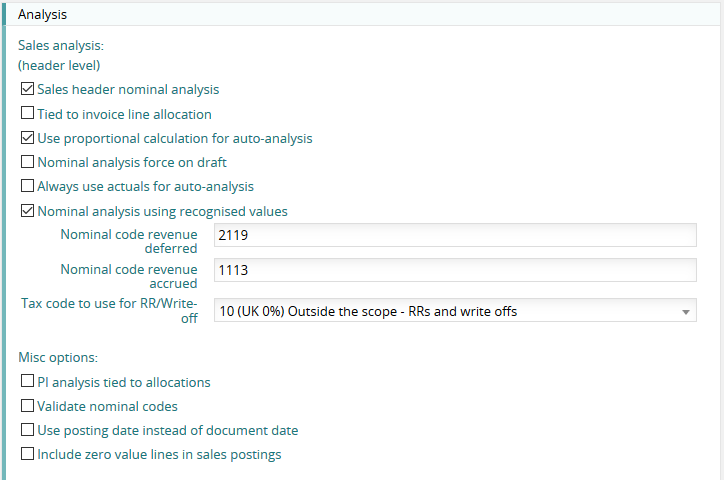724x480 pixels.
Task: Click the tax code dropdown arrow
Action: tap(685, 312)
